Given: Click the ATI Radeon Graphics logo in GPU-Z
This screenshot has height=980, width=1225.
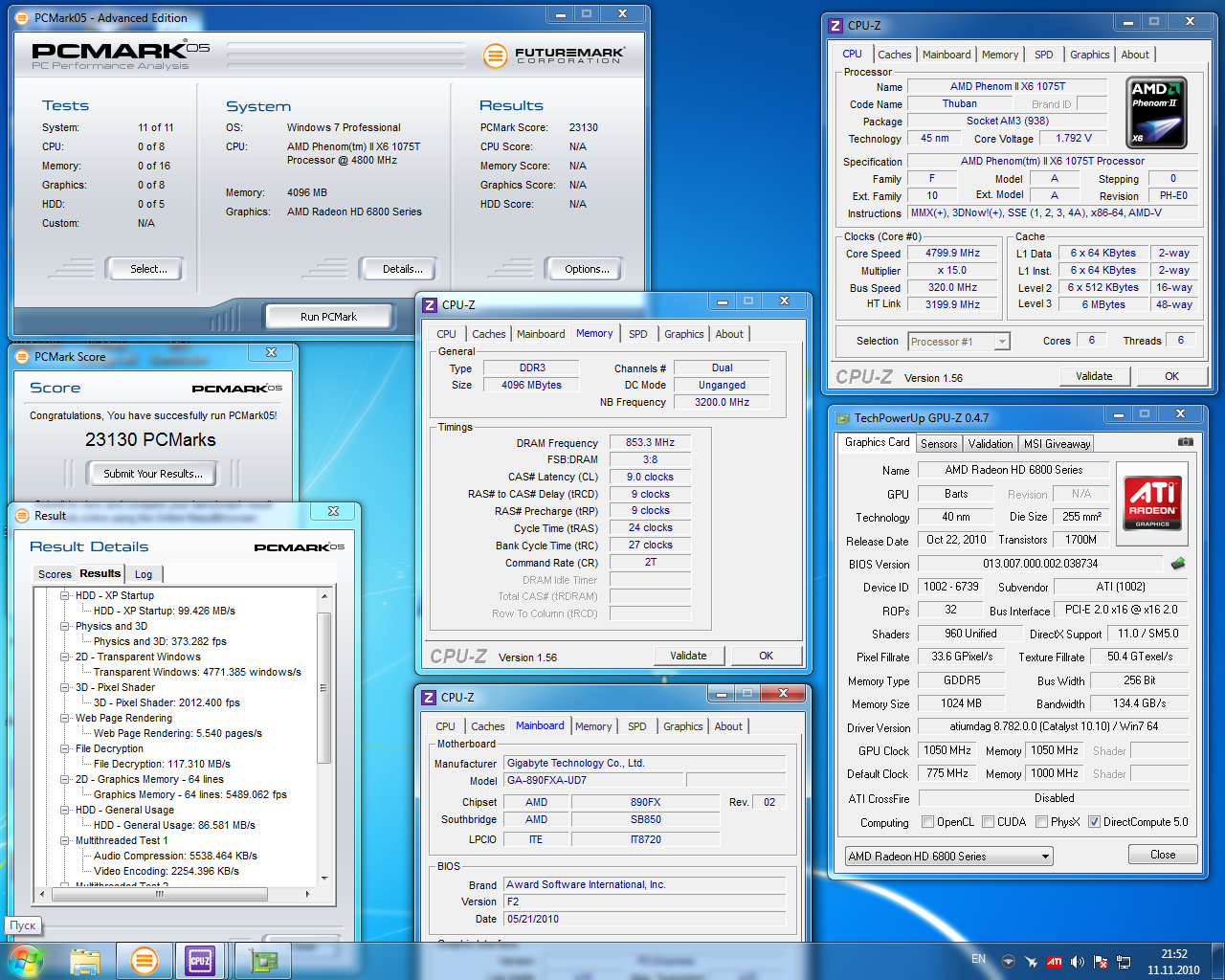Looking at the screenshot, I should point(1152,503).
